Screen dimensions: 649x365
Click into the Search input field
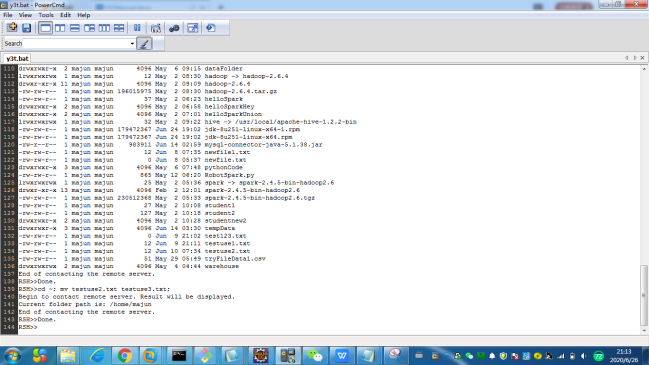(76, 43)
